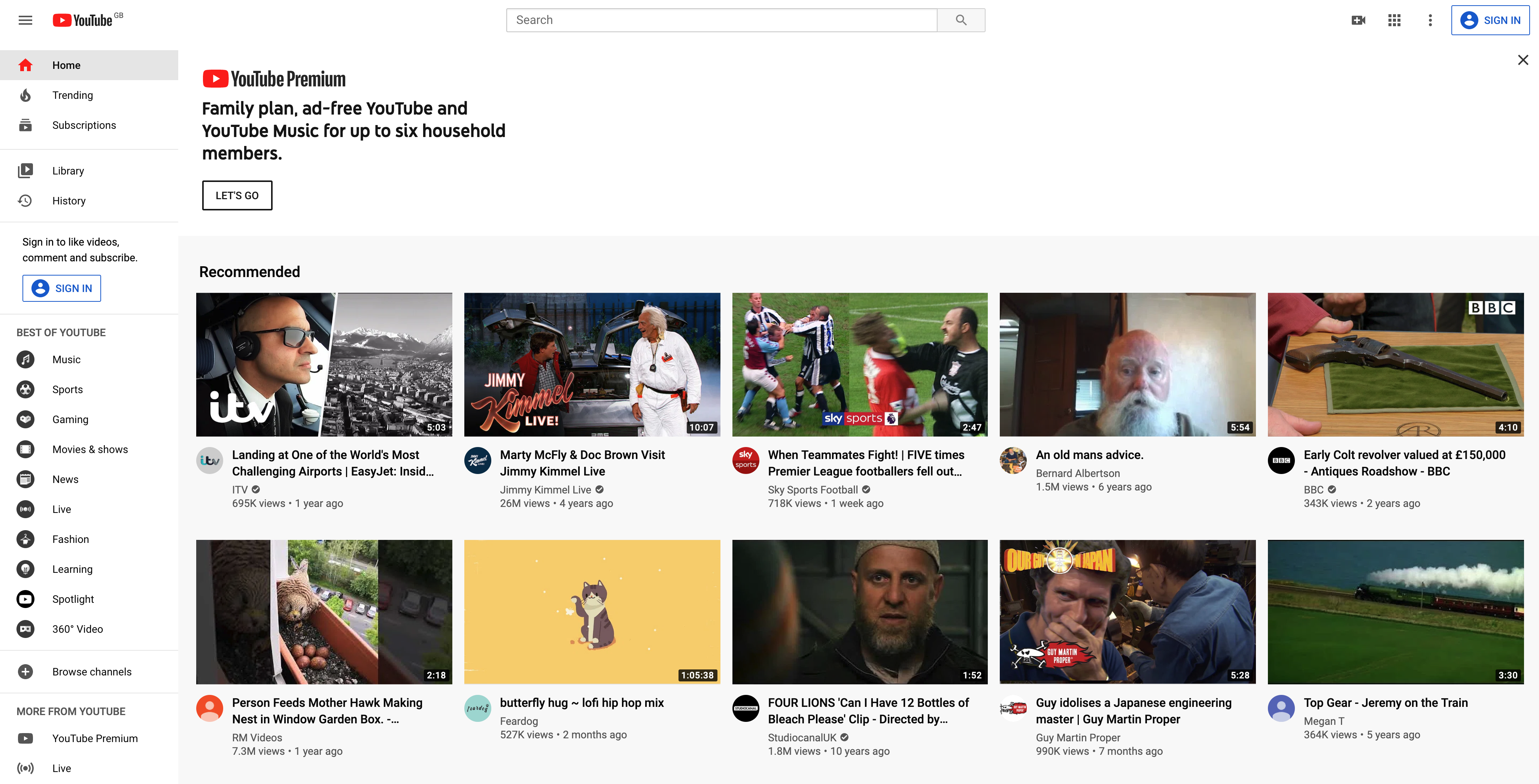Click the LET'S GO button
The width and height of the screenshot is (1539, 784).
click(237, 195)
